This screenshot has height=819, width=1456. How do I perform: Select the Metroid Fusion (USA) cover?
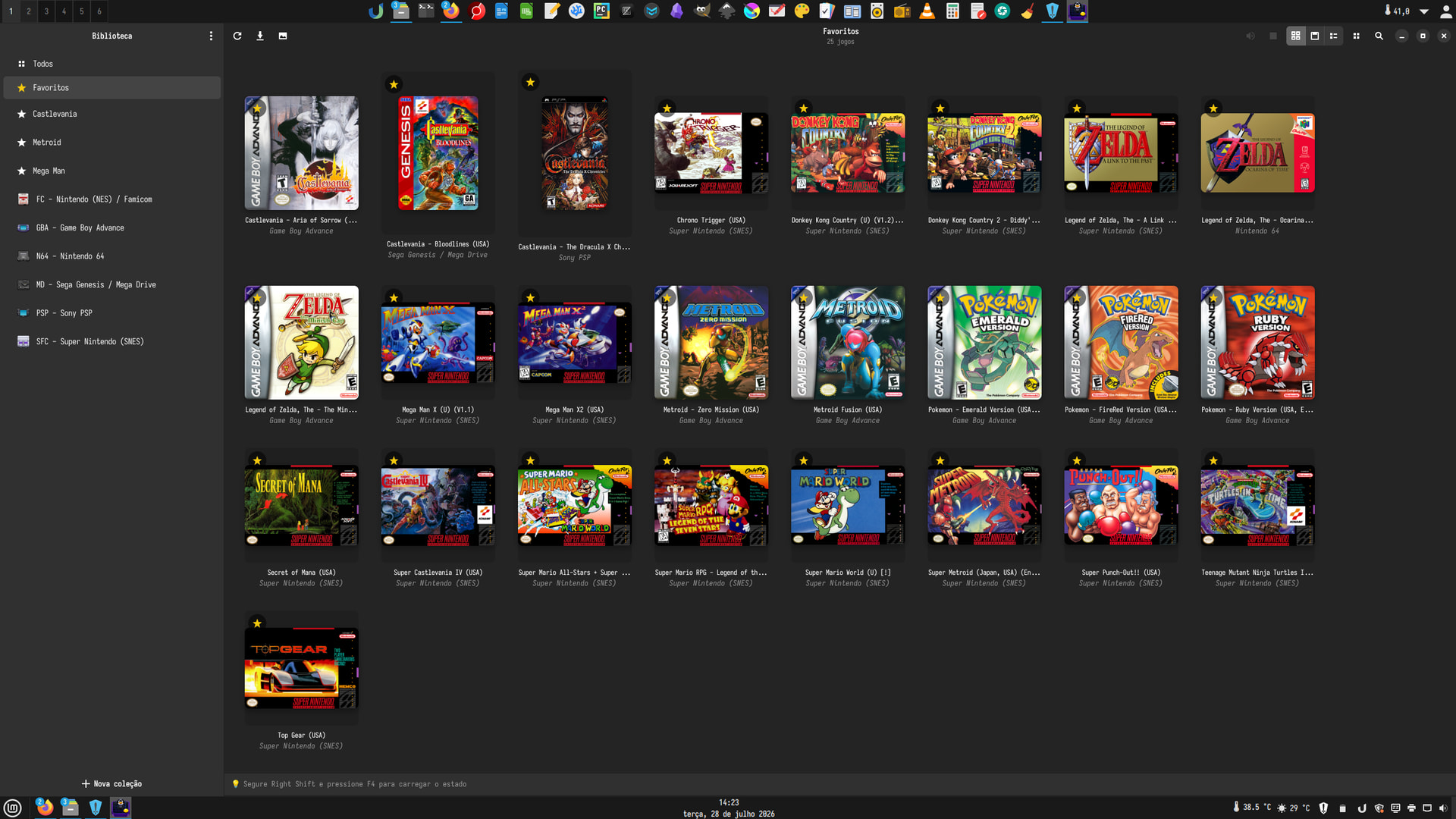(848, 343)
